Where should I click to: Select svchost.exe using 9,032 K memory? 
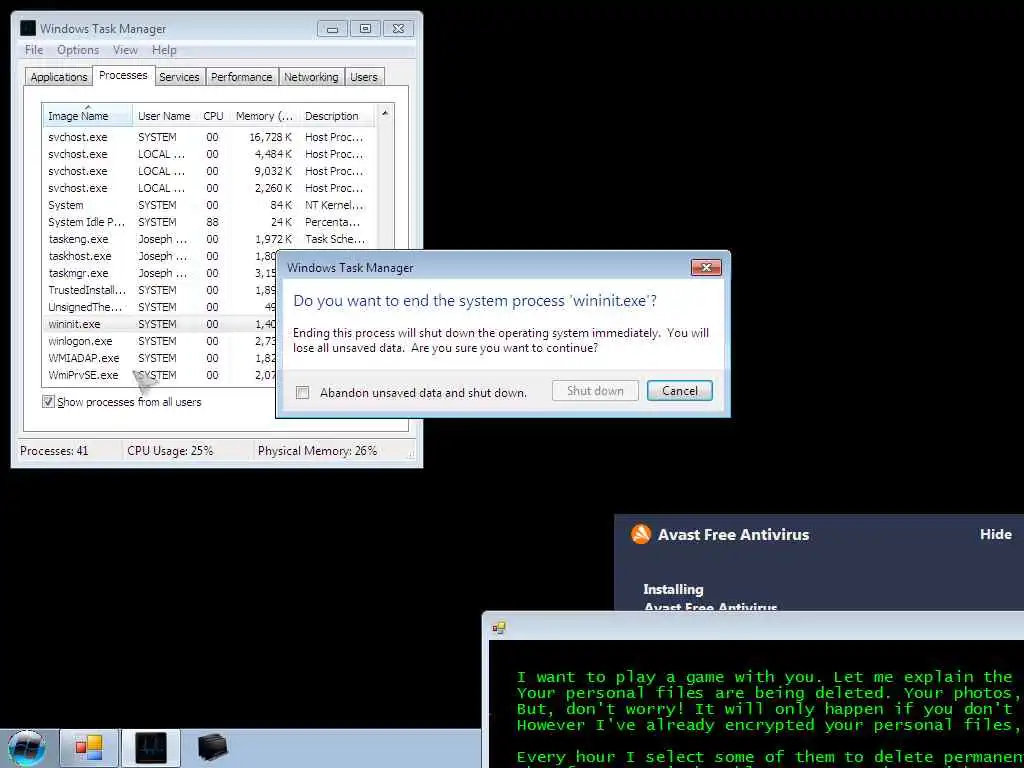206,171
